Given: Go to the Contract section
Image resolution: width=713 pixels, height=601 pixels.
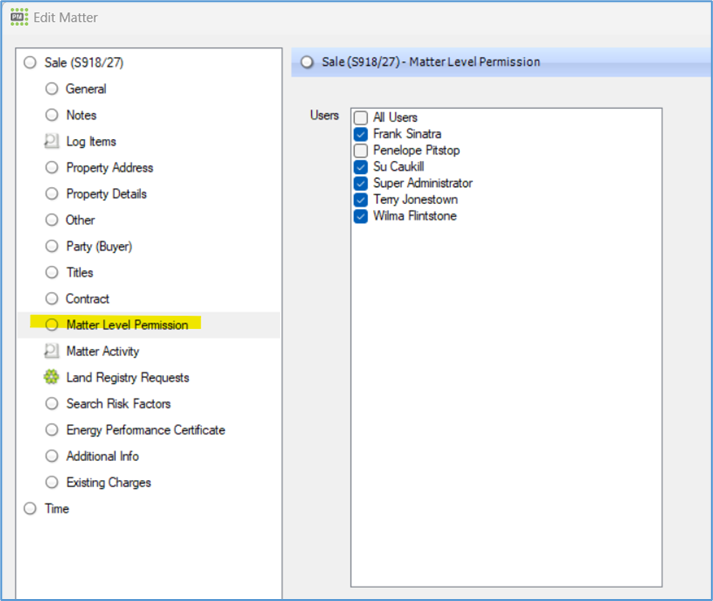Looking at the screenshot, I should click(x=87, y=299).
